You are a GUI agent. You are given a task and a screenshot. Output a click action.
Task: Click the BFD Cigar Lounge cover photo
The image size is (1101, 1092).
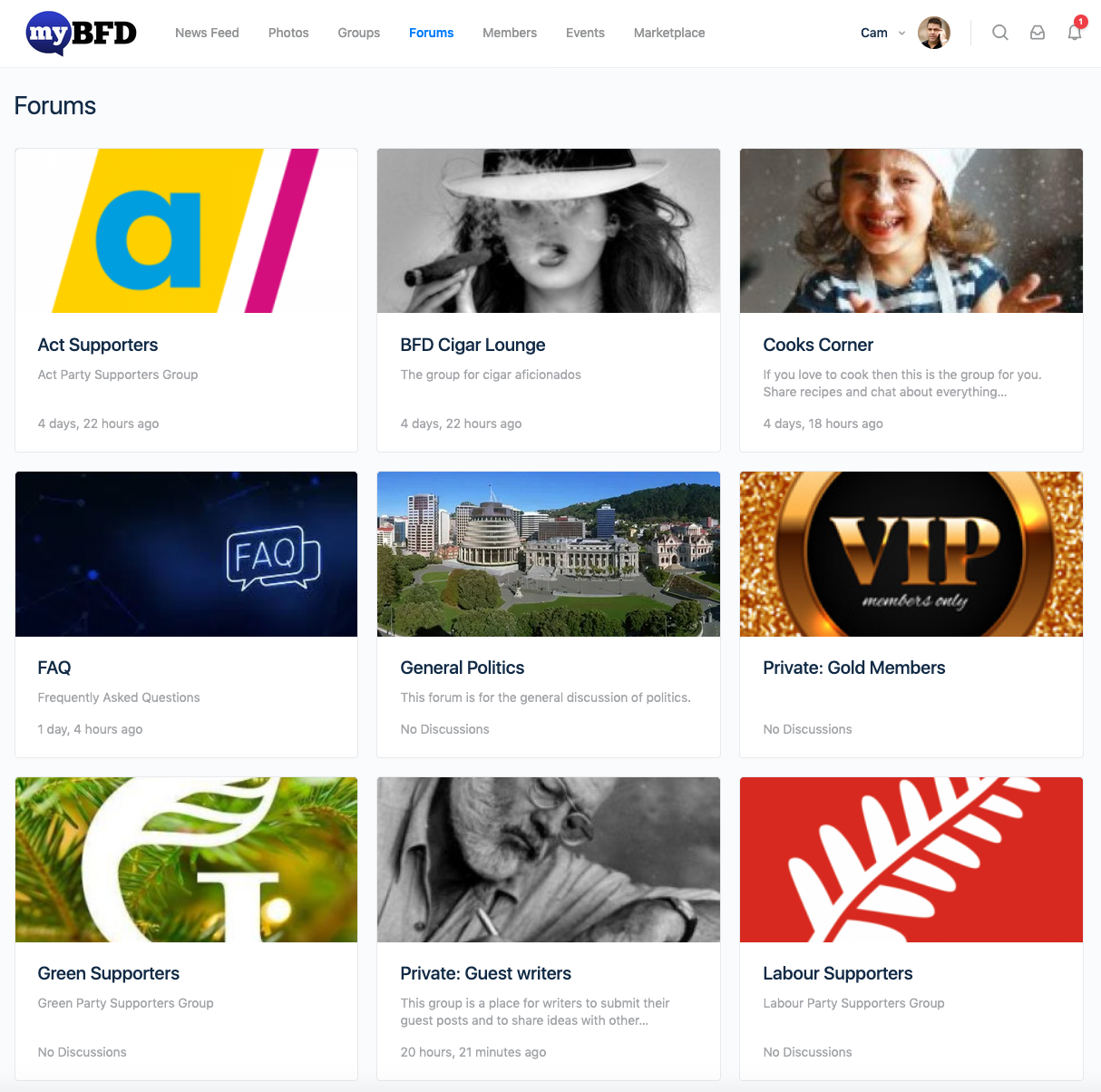pyautogui.click(x=549, y=230)
